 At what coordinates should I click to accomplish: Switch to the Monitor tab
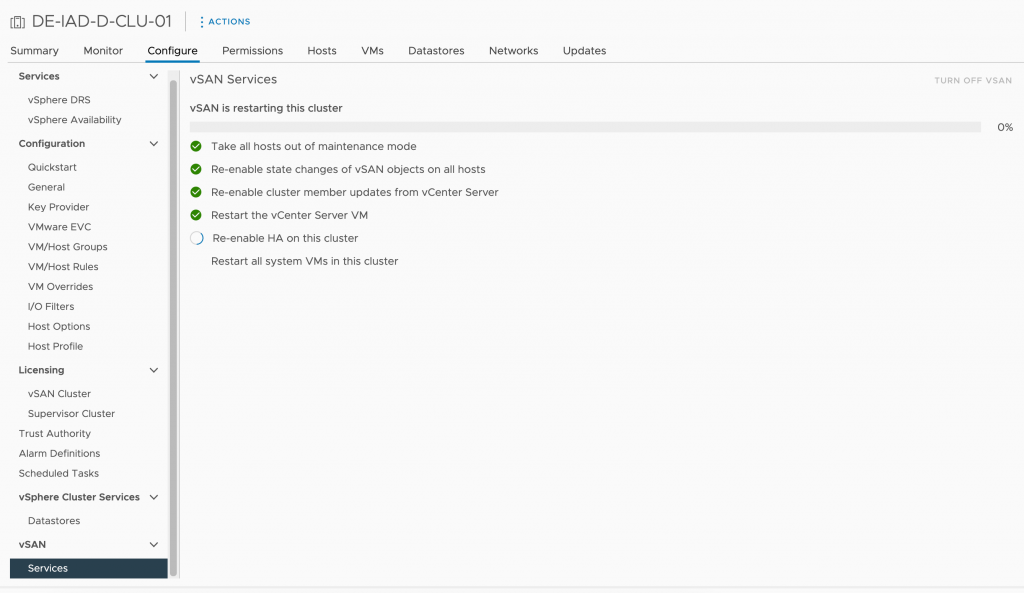(x=102, y=50)
